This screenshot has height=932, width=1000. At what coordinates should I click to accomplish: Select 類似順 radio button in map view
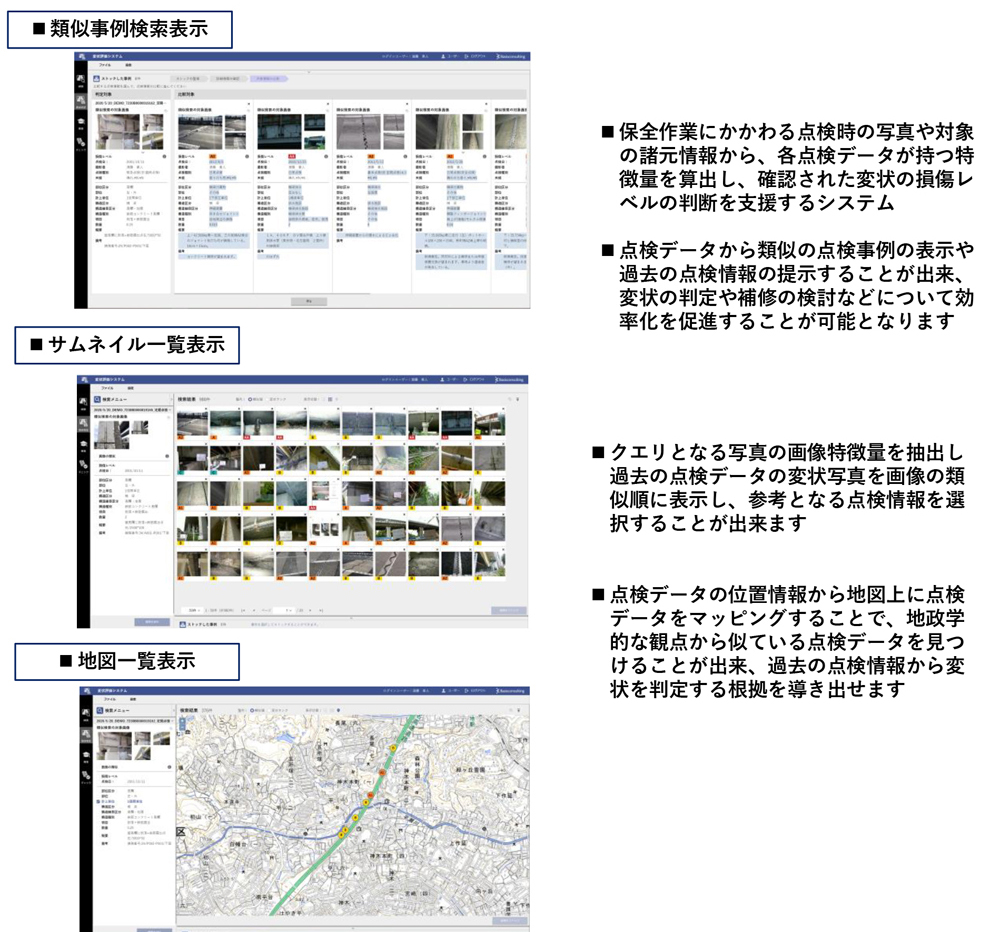click(x=252, y=710)
